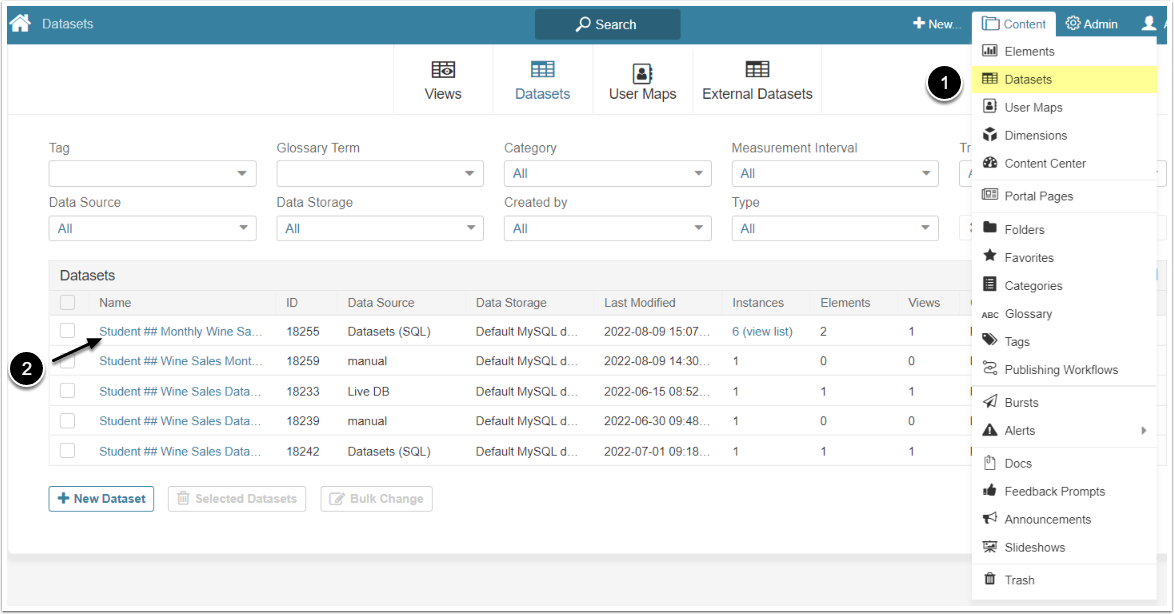
Task: Open the 6 (view list) instances link
Action: [x=762, y=331]
